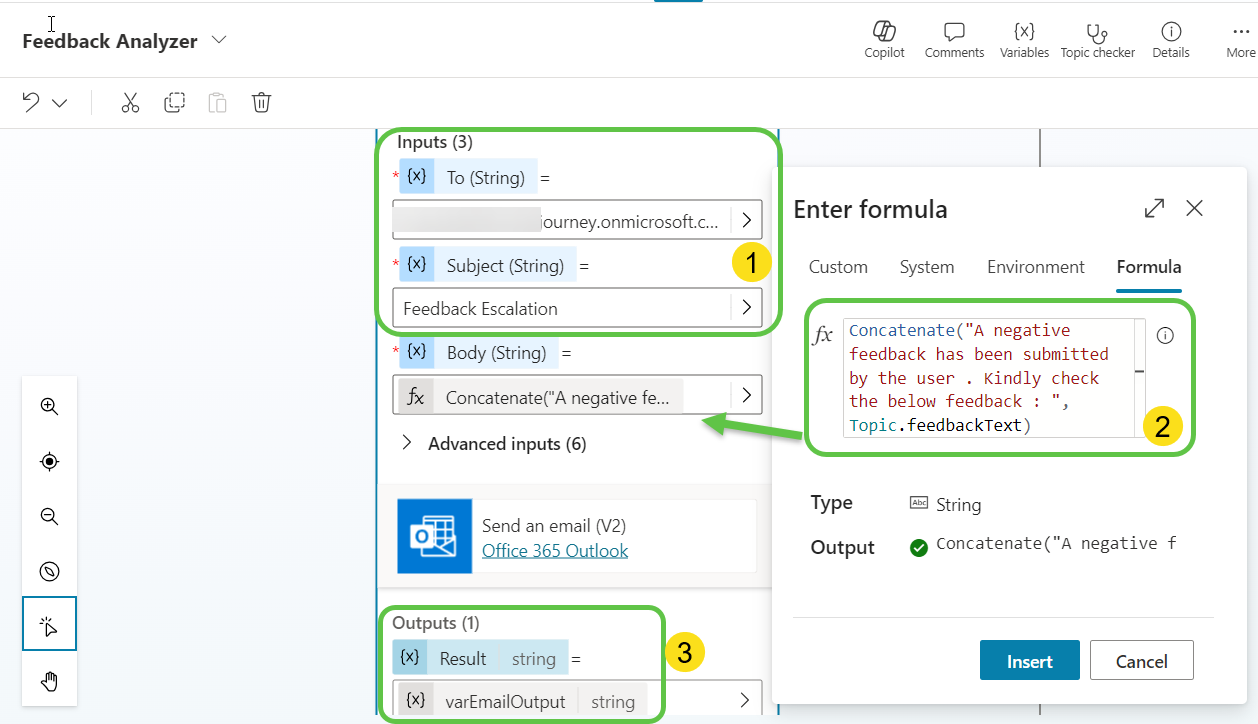This screenshot has height=724, width=1258.
Task: Open the Feedback Analyzer topic dropdown
Action: [220, 40]
